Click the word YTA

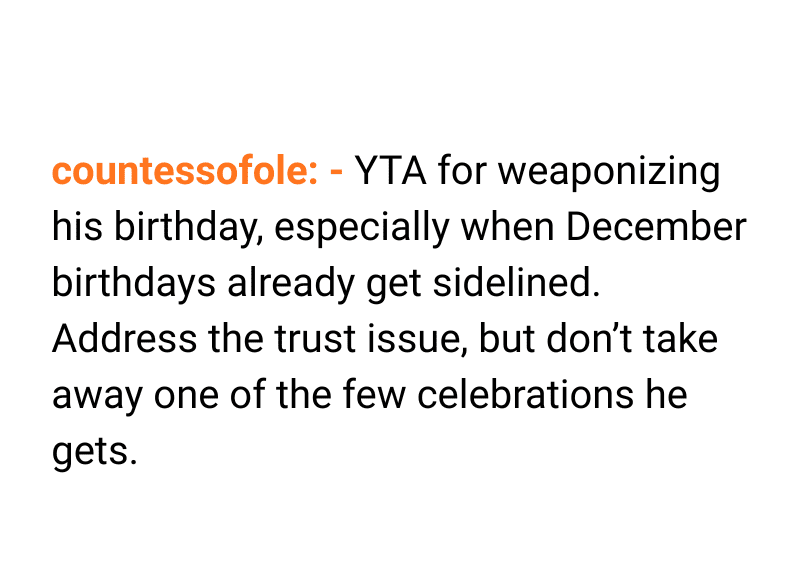pos(390,172)
